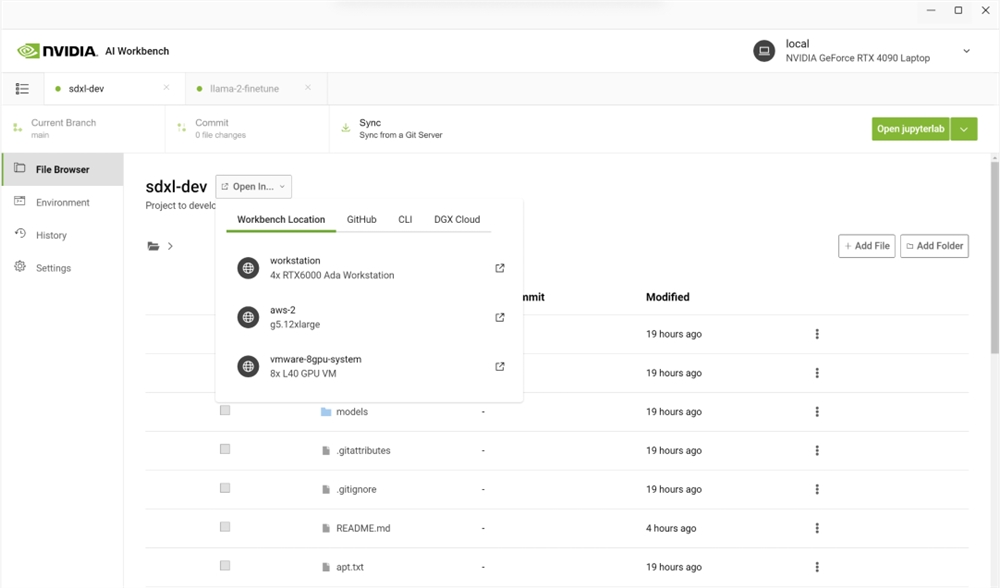Select the vmware-8gpu-system 8x L40 entry
This screenshot has width=1000, height=588.
click(369, 366)
